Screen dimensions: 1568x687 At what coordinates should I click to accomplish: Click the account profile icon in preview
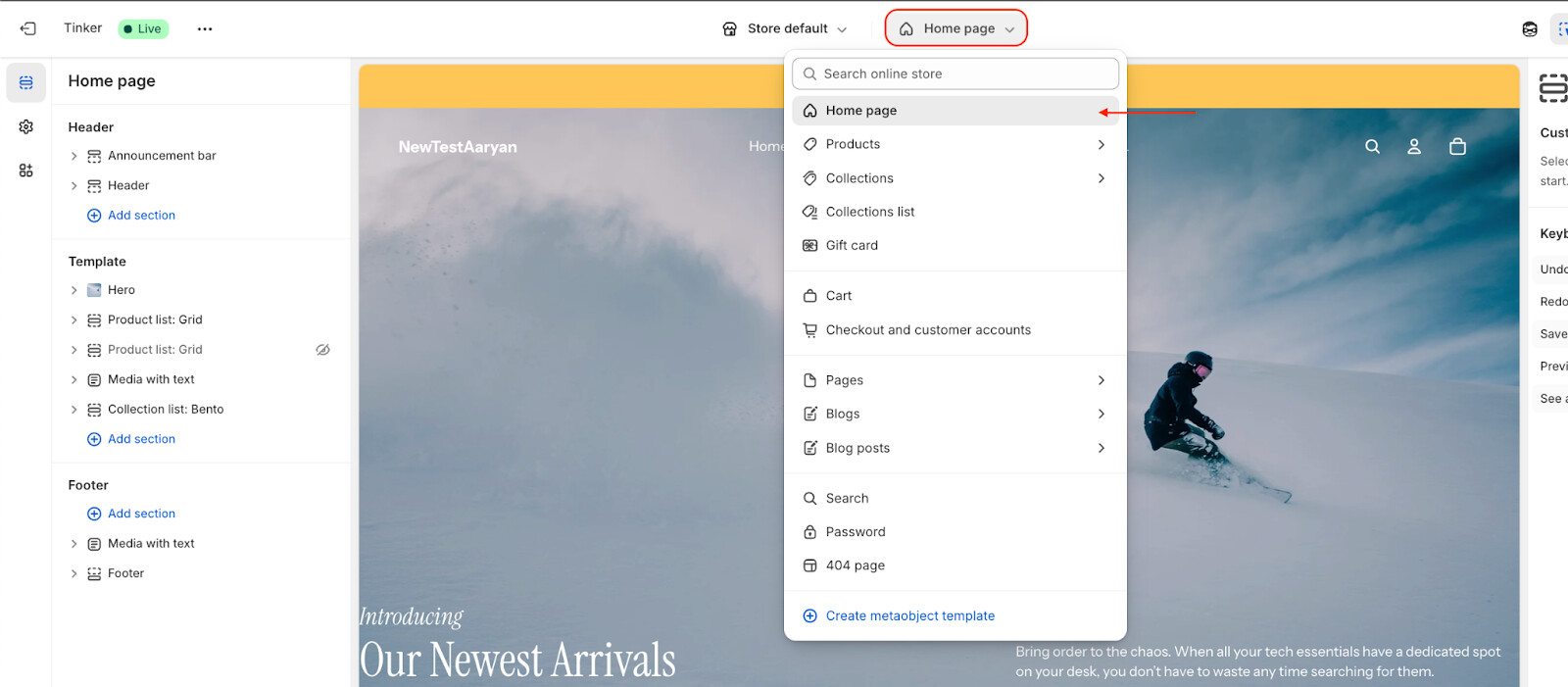1414,146
